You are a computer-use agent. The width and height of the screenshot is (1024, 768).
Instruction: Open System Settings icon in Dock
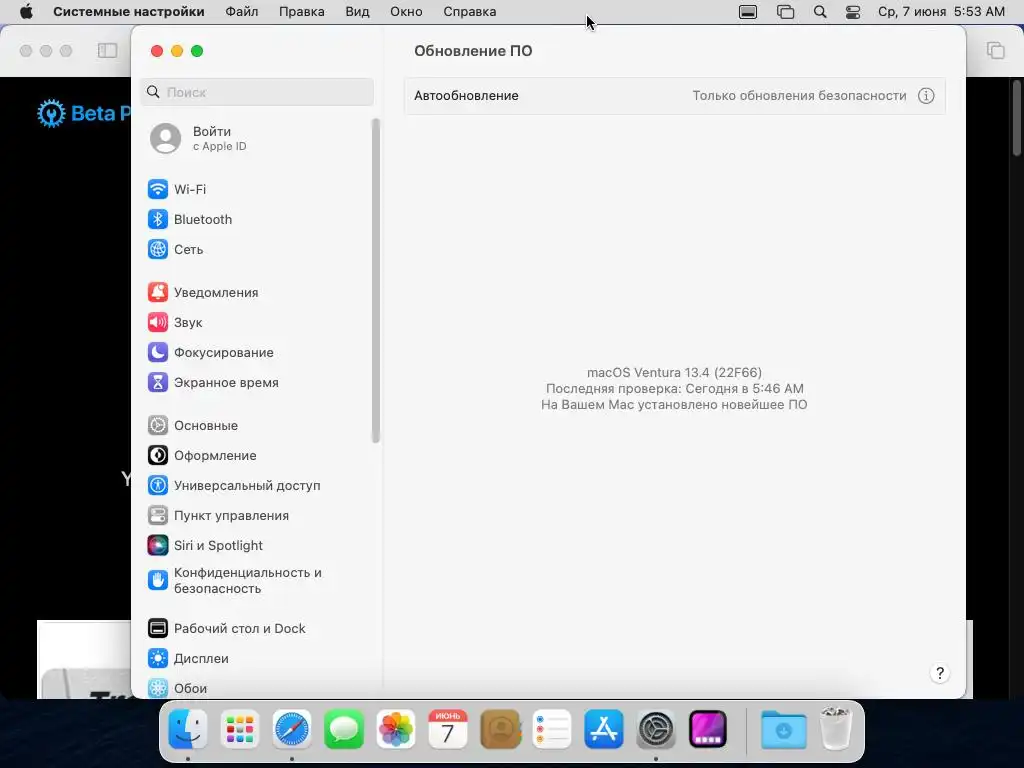point(656,729)
